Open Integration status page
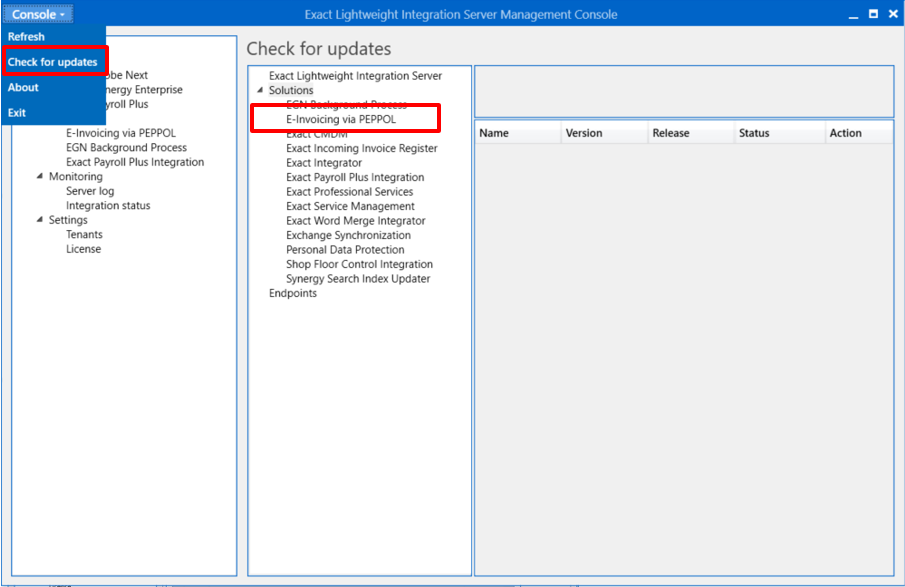This screenshot has height=587, width=905. pos(108,205)
